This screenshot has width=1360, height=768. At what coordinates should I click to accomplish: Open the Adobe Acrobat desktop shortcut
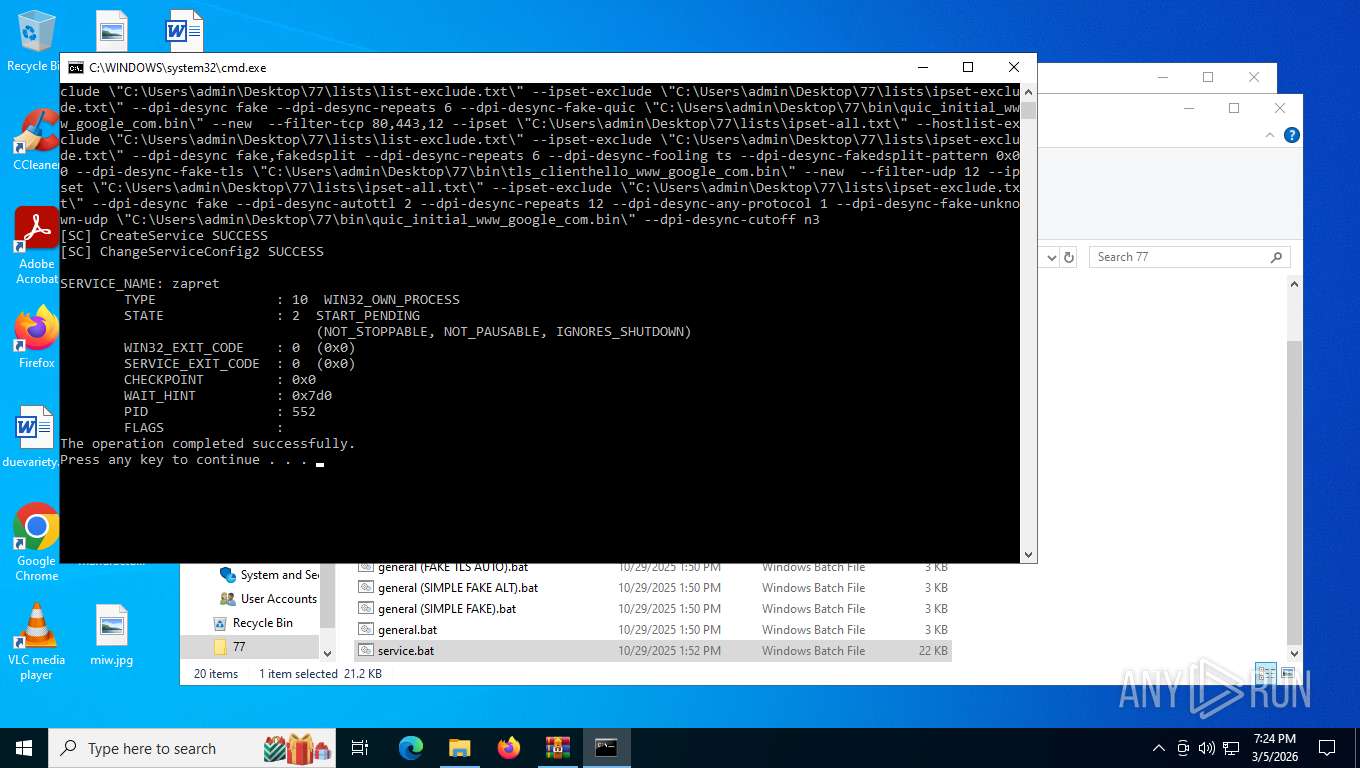pos(36,246)
